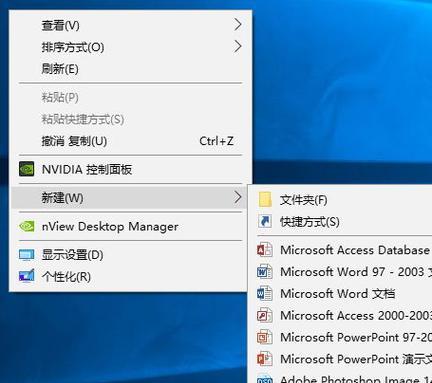Click the Ctrl+Z shortcut label
The width and height of the screenshot is (432, 383).
point(216,141)
